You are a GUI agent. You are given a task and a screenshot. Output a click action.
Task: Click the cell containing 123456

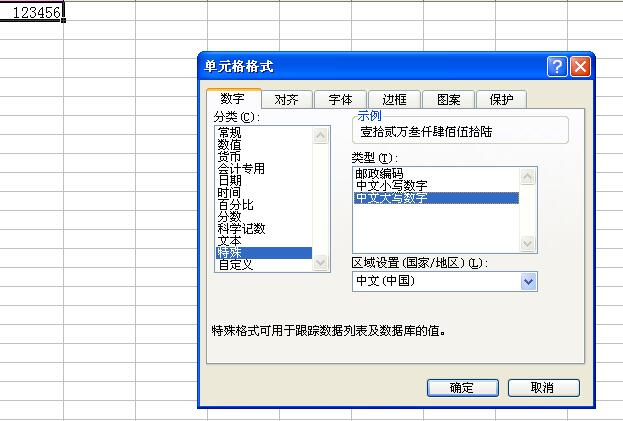click(x=32, y=13)
